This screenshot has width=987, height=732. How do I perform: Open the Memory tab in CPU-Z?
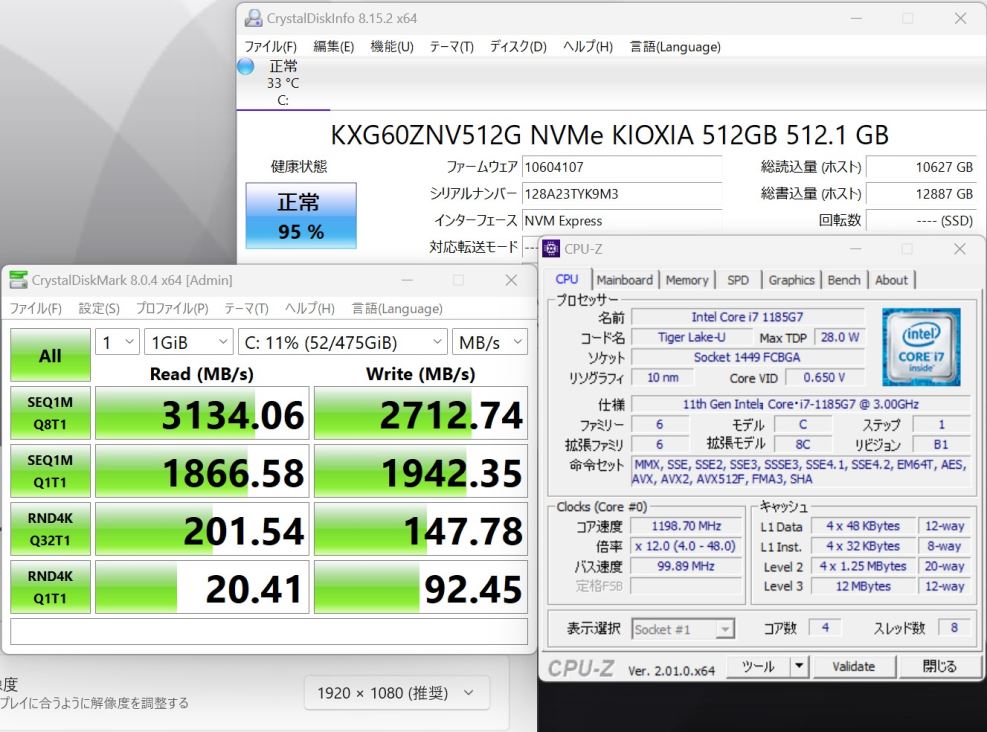point(687,280)
